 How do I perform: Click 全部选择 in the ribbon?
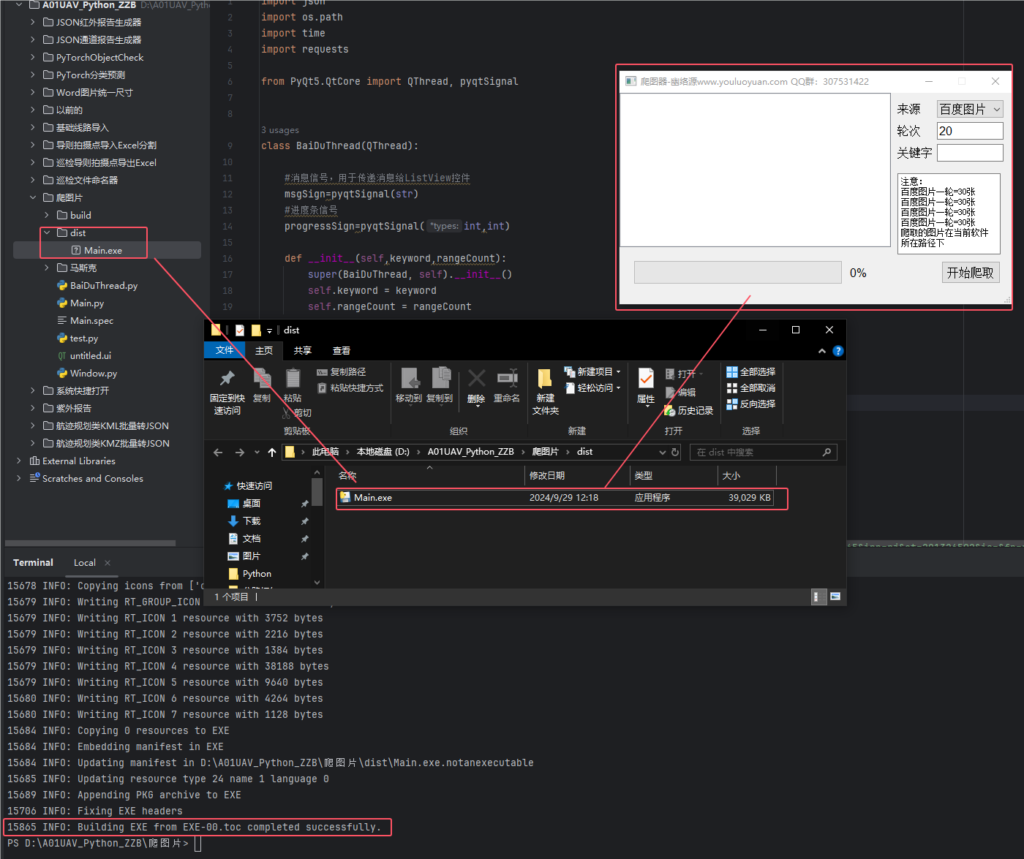pos(751,372)
